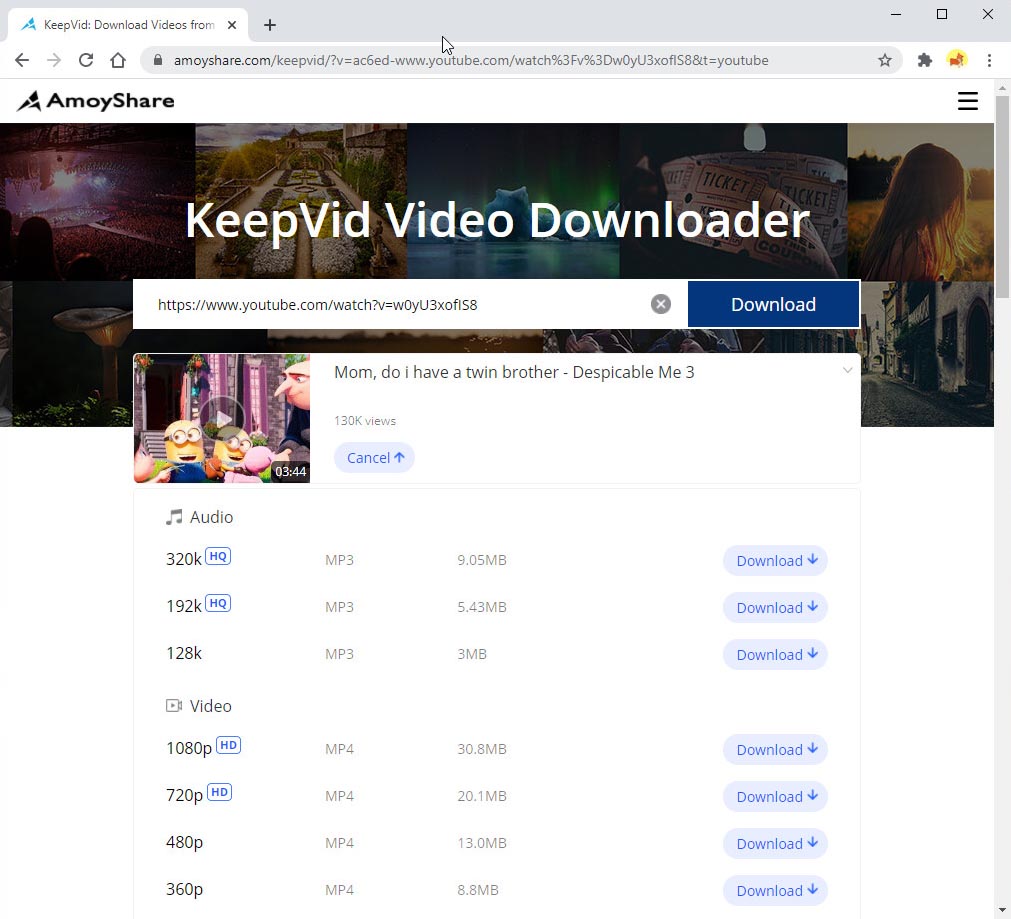1011x919 pixels.
Task: Download the 480p MP4 video
Action: [775, 844]
